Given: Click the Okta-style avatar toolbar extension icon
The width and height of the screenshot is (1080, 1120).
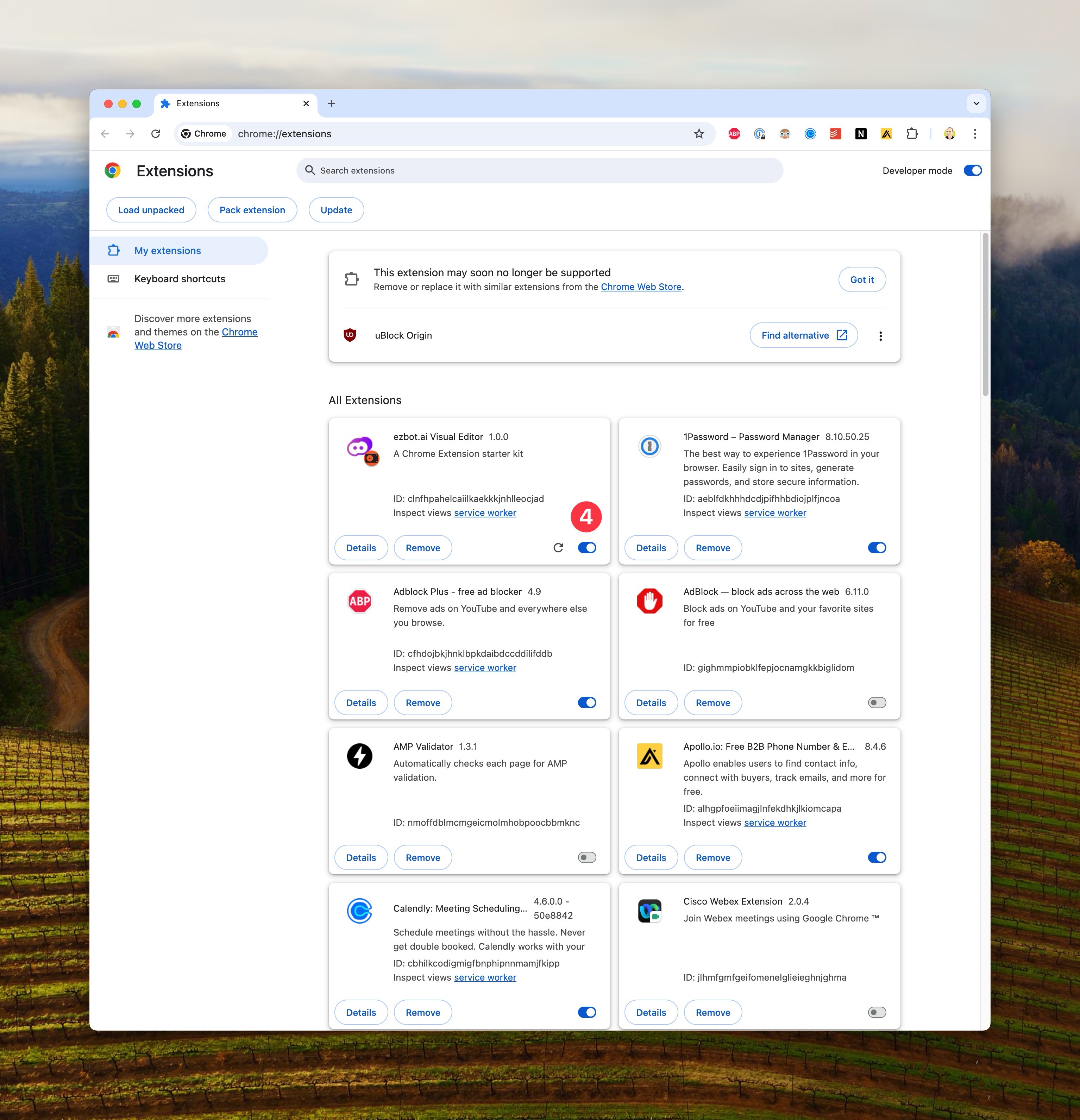Looking at the screenshot, I should [785, 134].
